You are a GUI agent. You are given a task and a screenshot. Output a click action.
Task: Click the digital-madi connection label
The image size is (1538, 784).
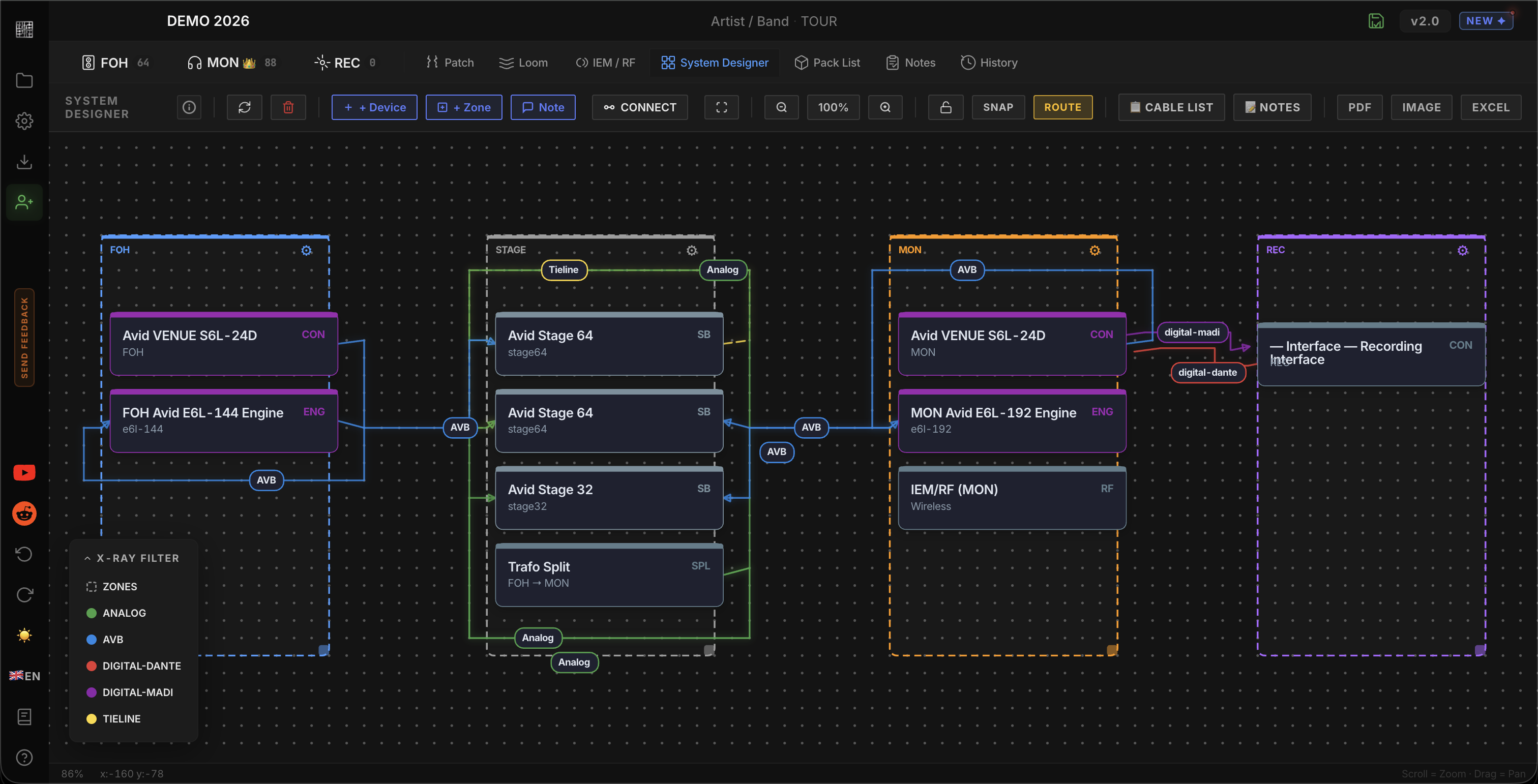pyautogui.click(x=1192, y=333)
